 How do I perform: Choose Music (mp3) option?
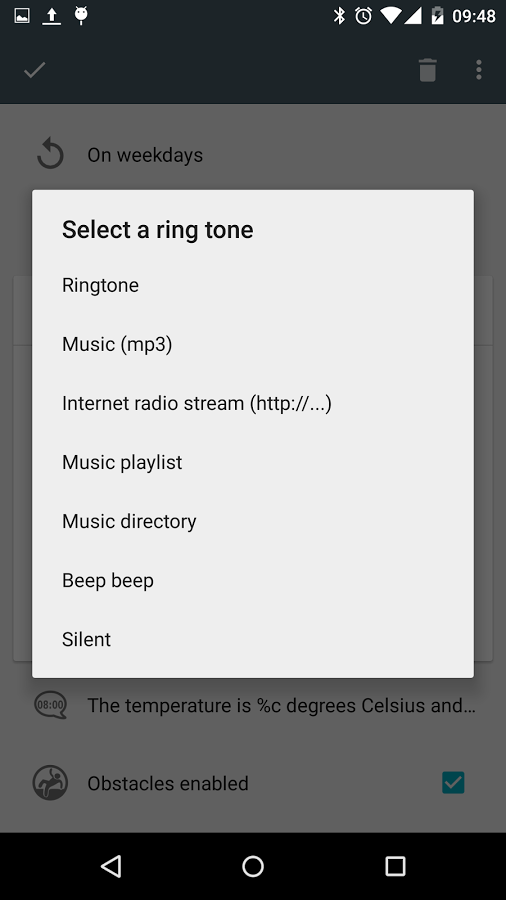coord(253,344)
